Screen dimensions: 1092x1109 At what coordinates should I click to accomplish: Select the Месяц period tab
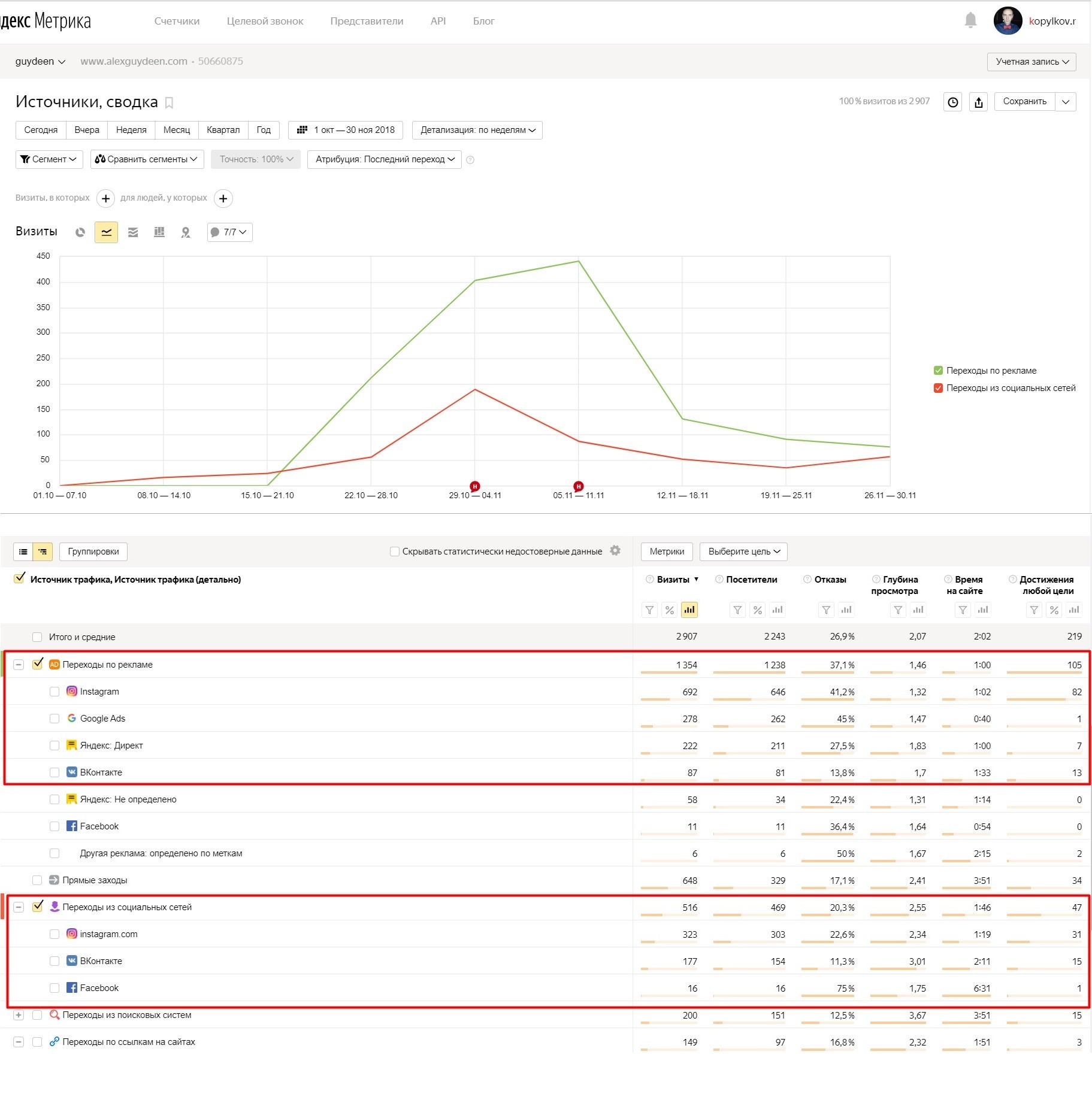click(x=177, y=130)
